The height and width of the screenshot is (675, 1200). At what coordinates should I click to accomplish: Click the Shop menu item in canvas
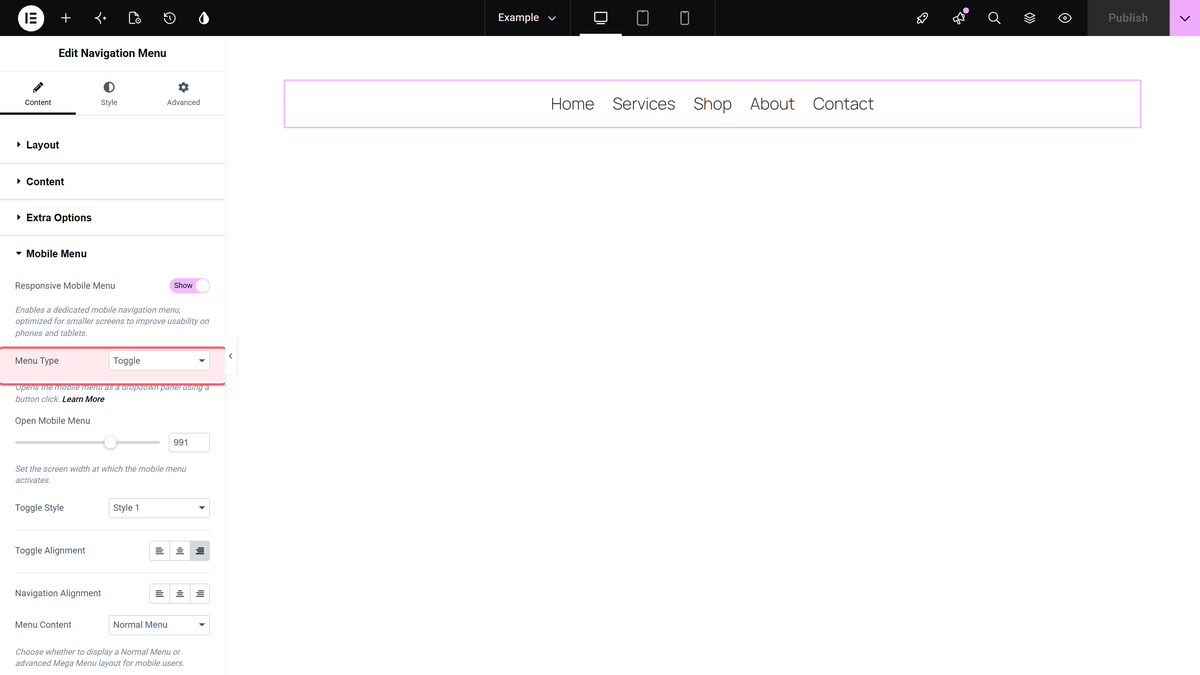(x=713, y=104)
